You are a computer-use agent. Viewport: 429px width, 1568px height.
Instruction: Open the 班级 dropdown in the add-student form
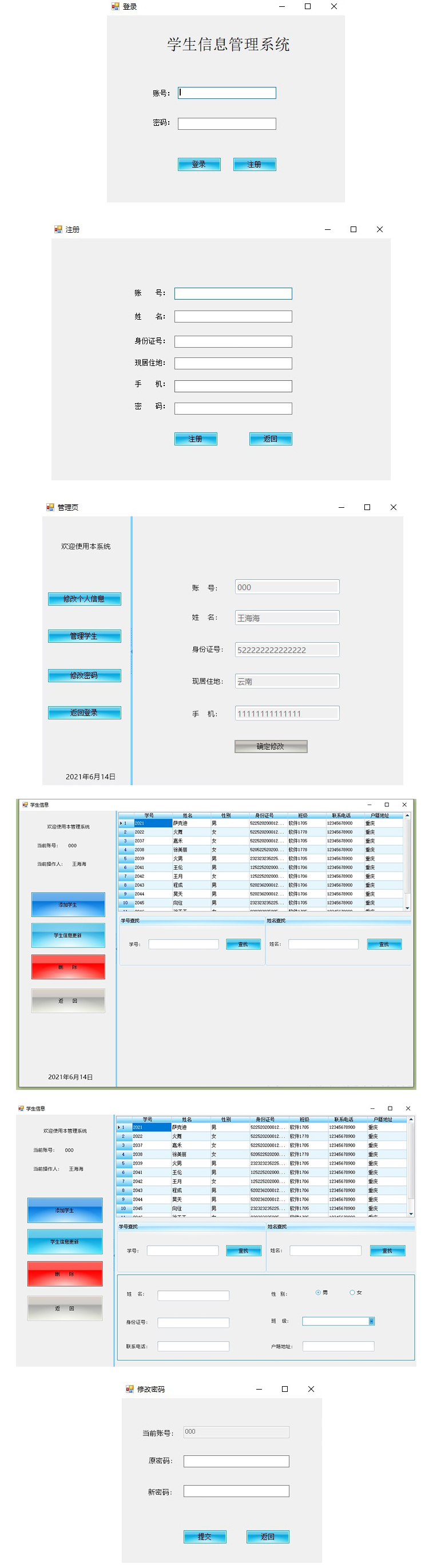(372, 1321)
